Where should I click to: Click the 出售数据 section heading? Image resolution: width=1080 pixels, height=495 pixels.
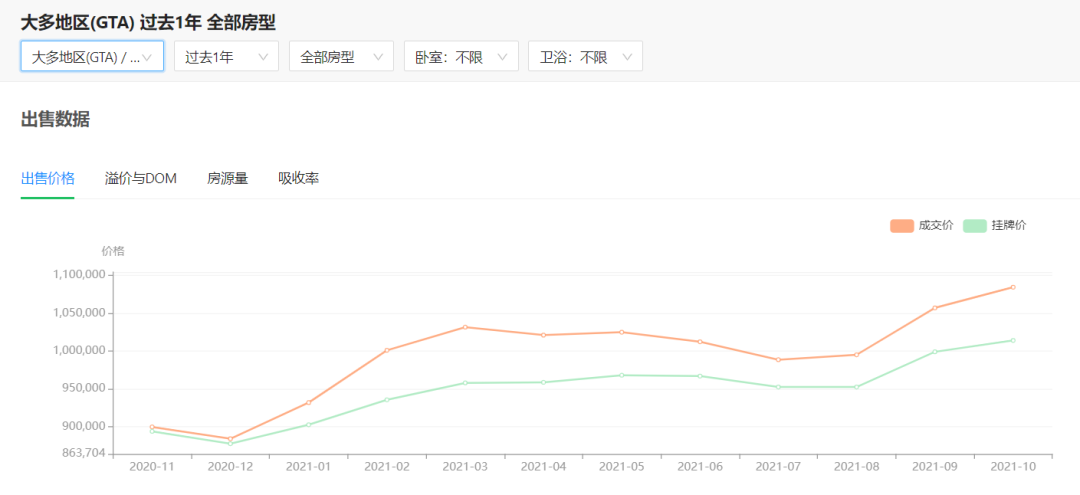55,119
